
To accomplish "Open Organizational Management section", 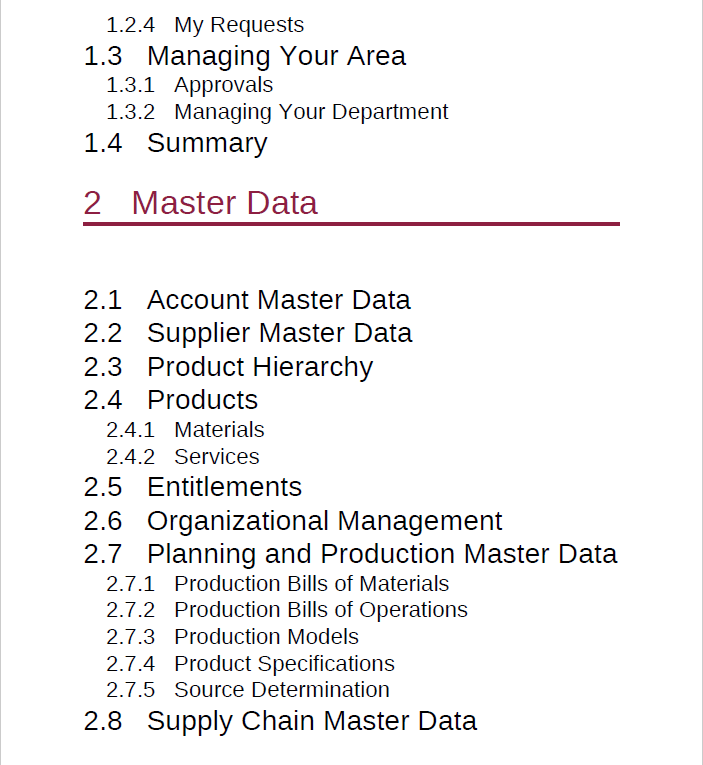I will point(324,521).
